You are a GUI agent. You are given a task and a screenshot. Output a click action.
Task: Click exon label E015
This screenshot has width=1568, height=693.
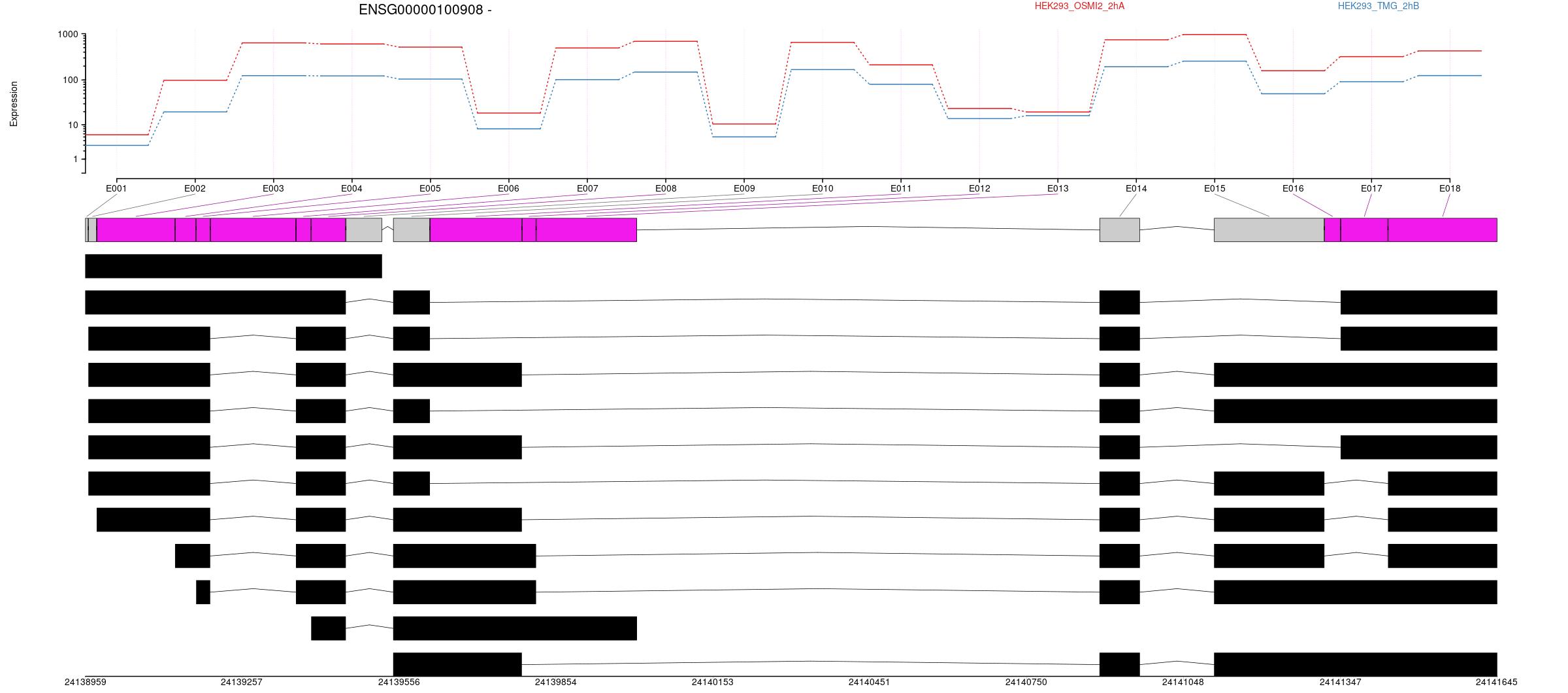[x=1215, y=188]
